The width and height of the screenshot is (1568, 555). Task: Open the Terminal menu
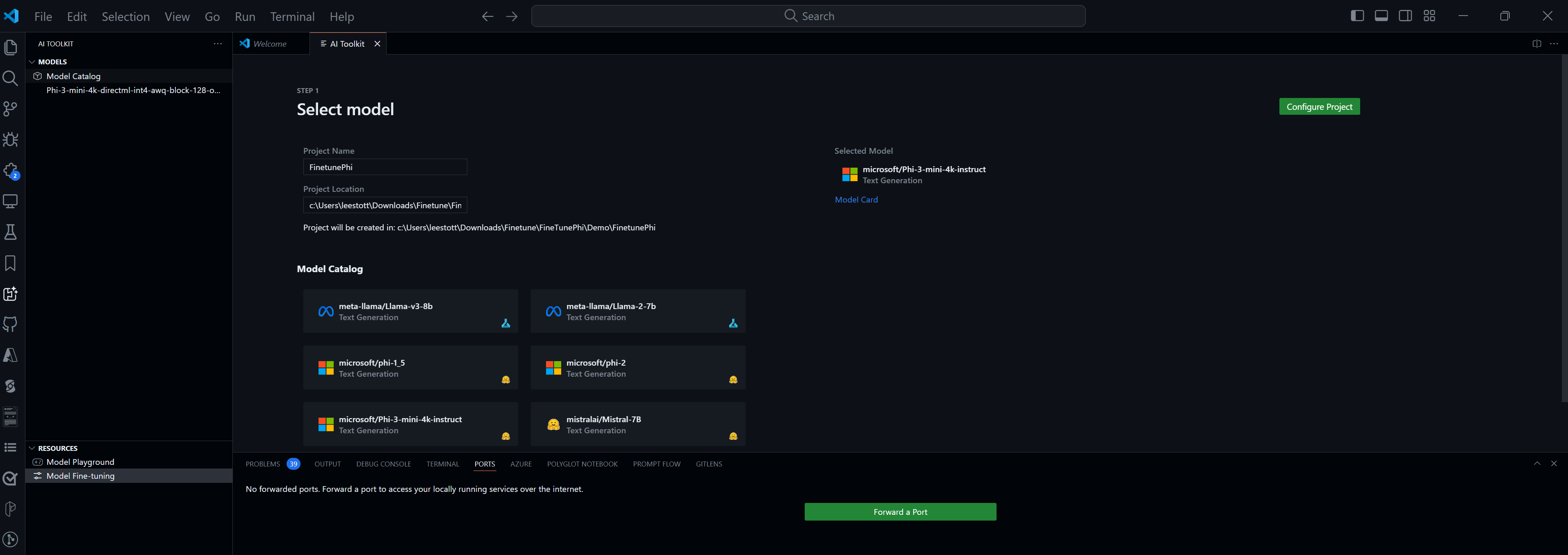(x=292, y=16)
